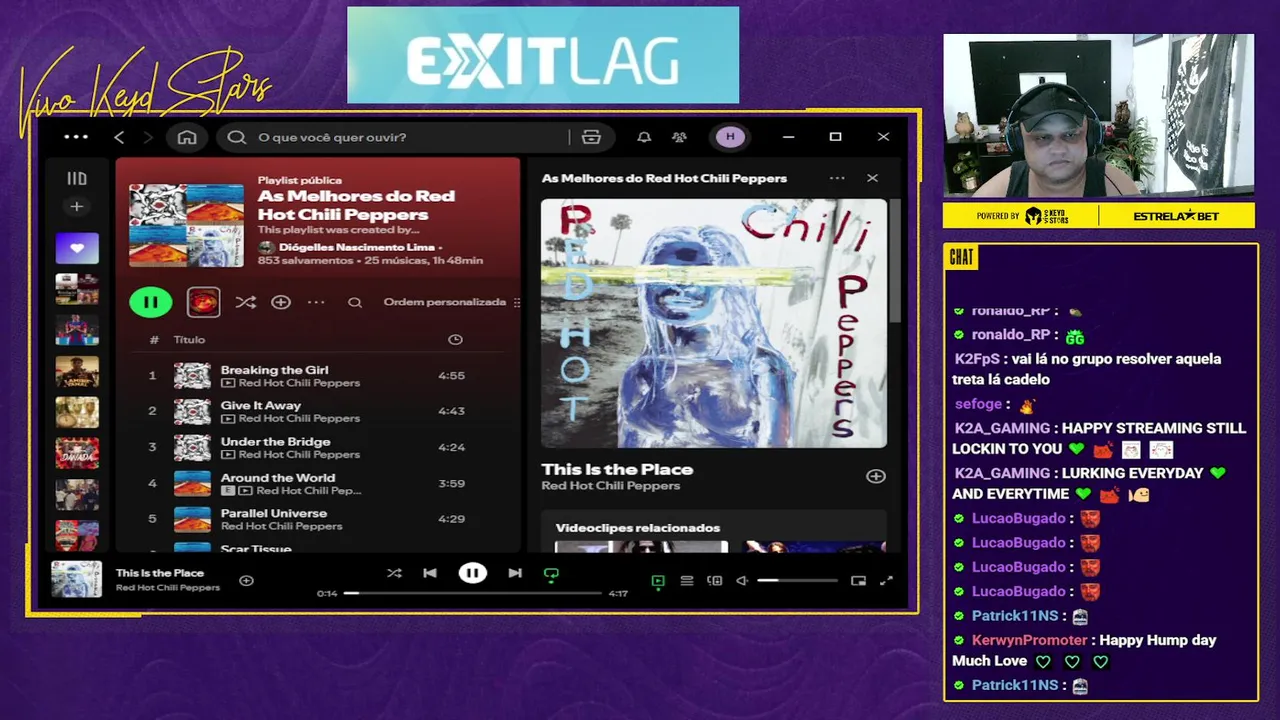This screenshot has width=1280, height=720.
Task: Open Red Hot Chili Peppers artist in panel
Action: pos(610,486)
